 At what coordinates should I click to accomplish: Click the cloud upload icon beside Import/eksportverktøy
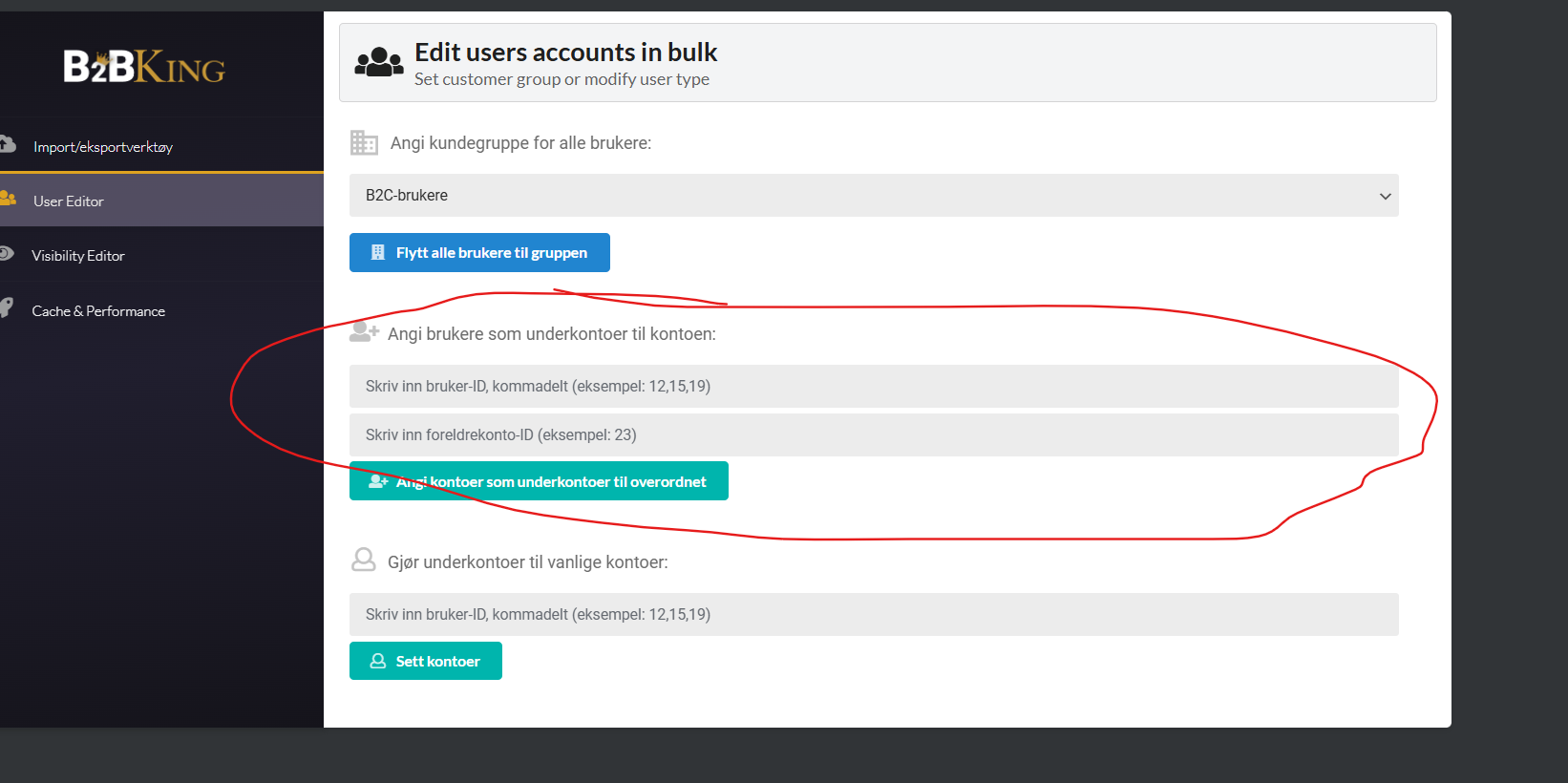pyautogui.click(x=7, y=144)
